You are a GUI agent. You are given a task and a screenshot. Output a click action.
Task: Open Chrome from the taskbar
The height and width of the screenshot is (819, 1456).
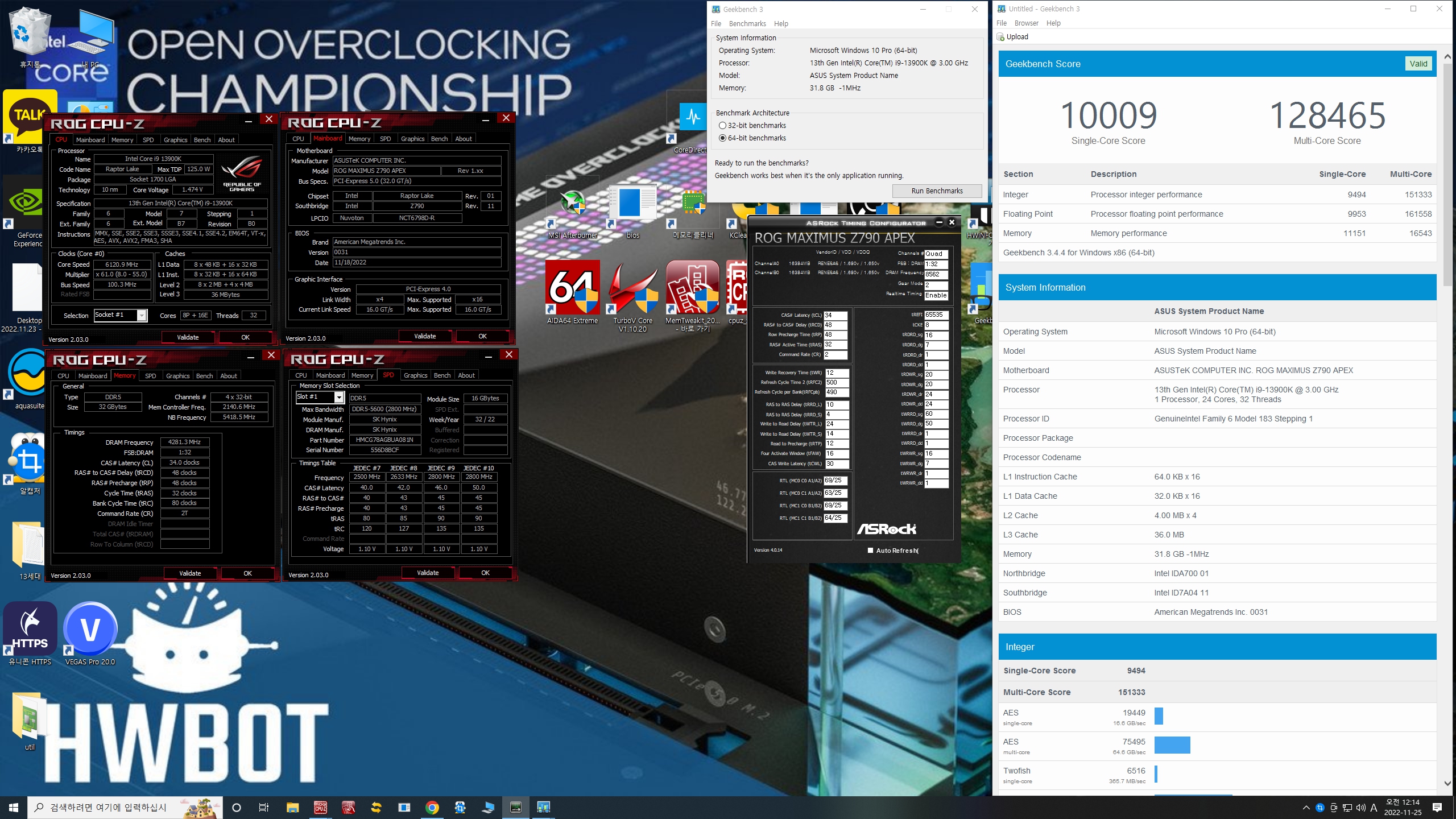click(432, 807)
